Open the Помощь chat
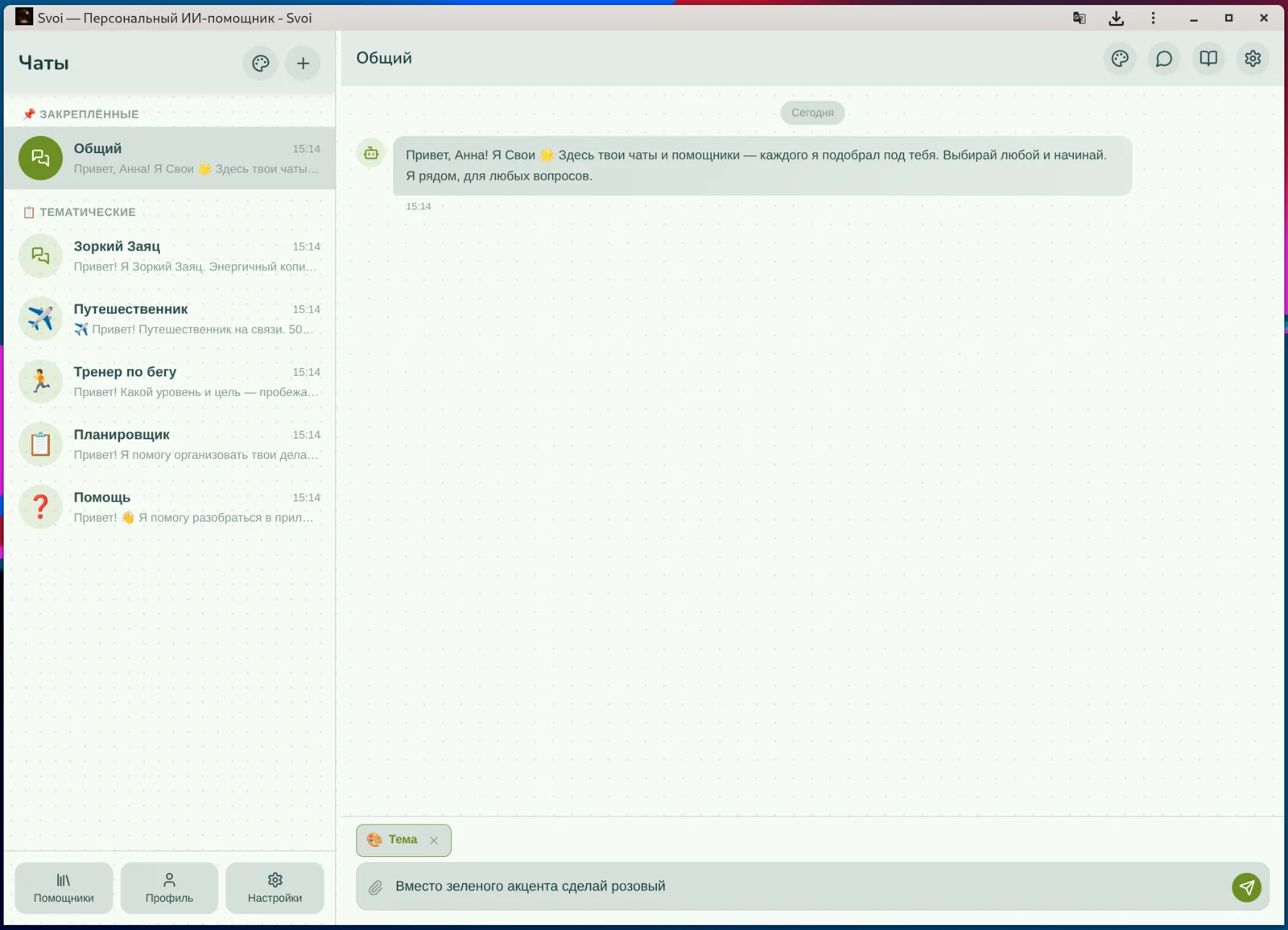Viewport: 1288px width, 930px height. click(x=169, y=507)
